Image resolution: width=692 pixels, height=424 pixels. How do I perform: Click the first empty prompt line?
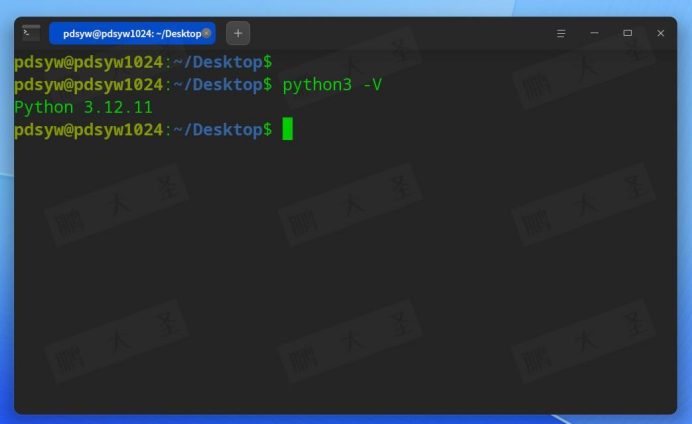(143, 62)
